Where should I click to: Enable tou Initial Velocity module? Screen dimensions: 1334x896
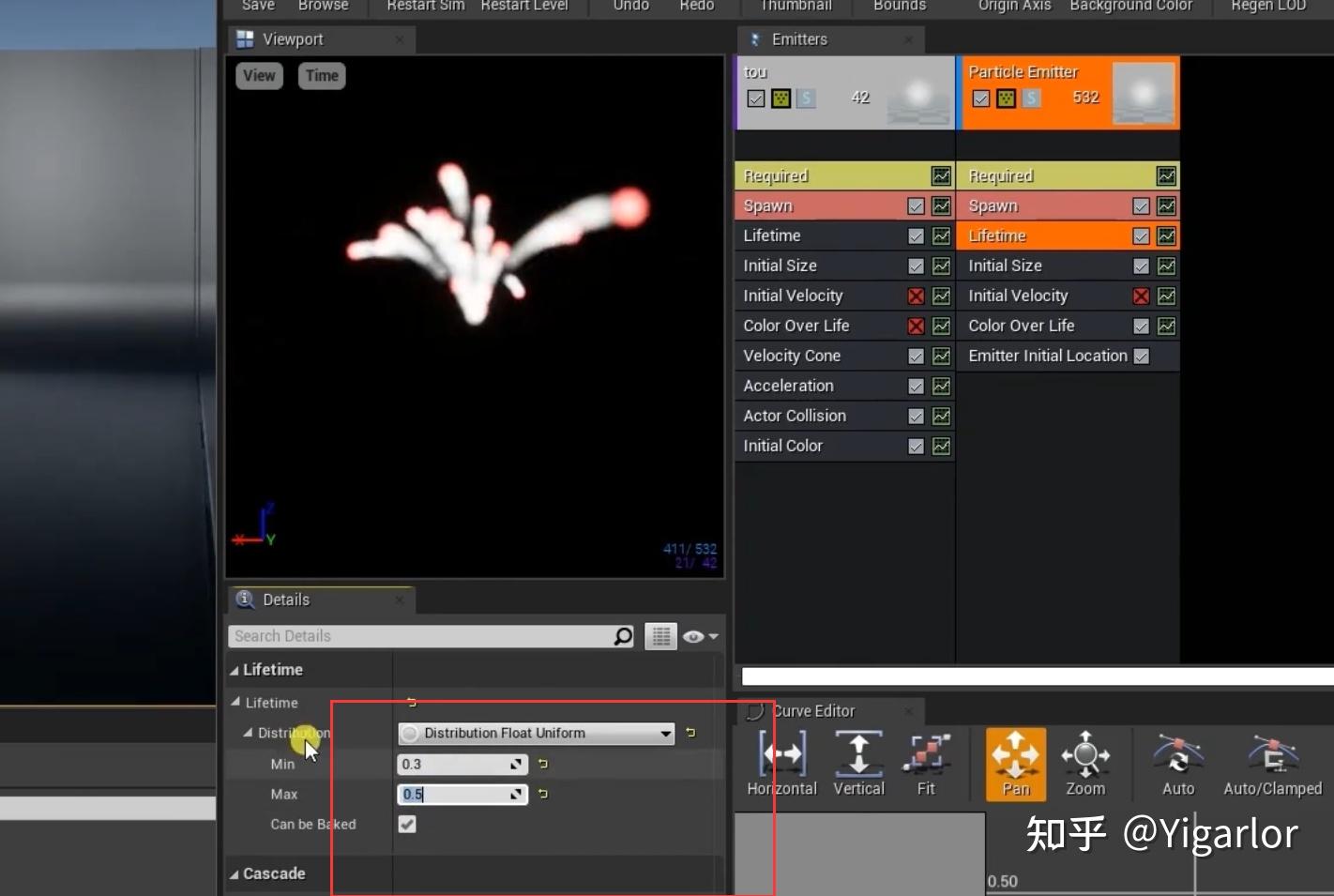pyautogui.click(x=916, y=296)
